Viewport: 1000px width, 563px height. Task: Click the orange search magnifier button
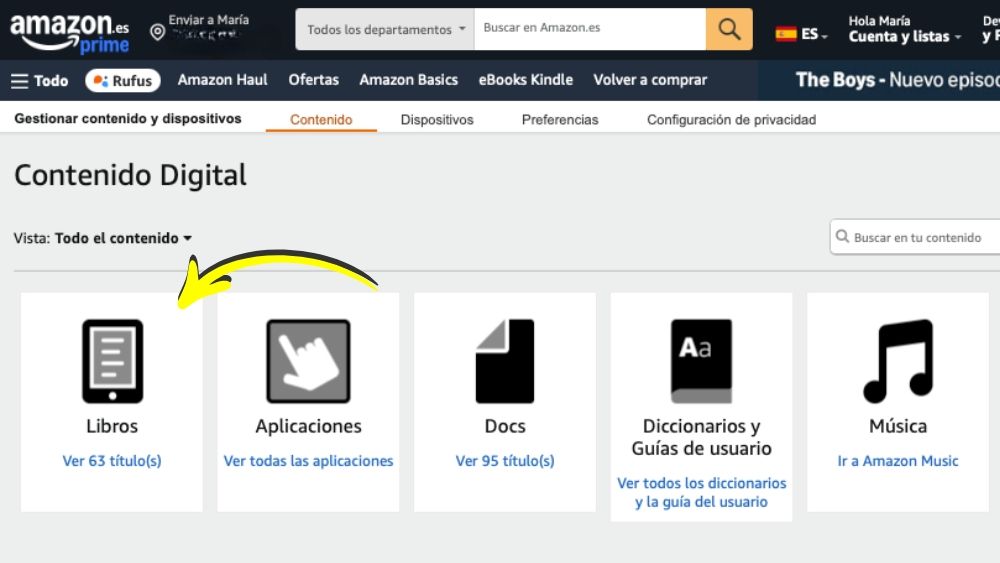729,29
